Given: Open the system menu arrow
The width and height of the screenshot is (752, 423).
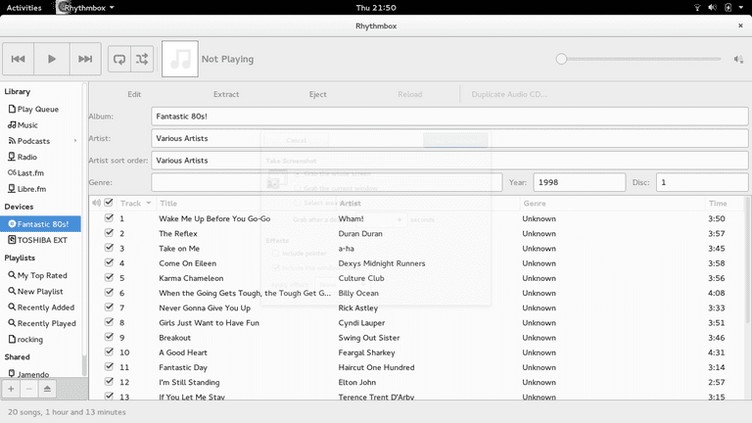Looking at the screenshot, I should click(740, 8).
